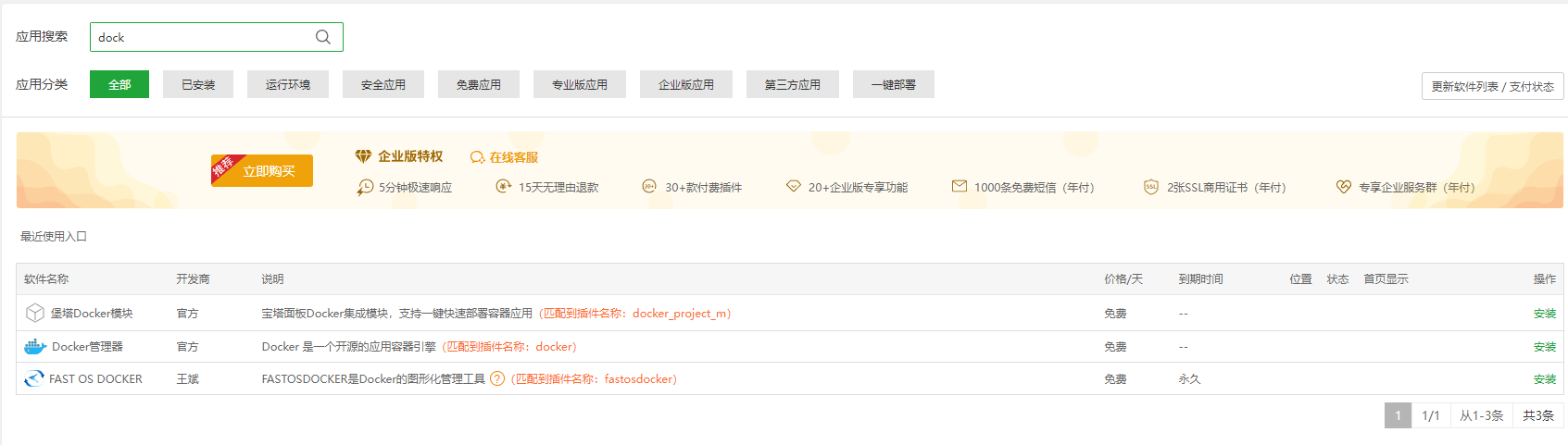Click the 20+企业版专享功能 diamond icon
Viewport: 1568px width, 445px height.
794,186
